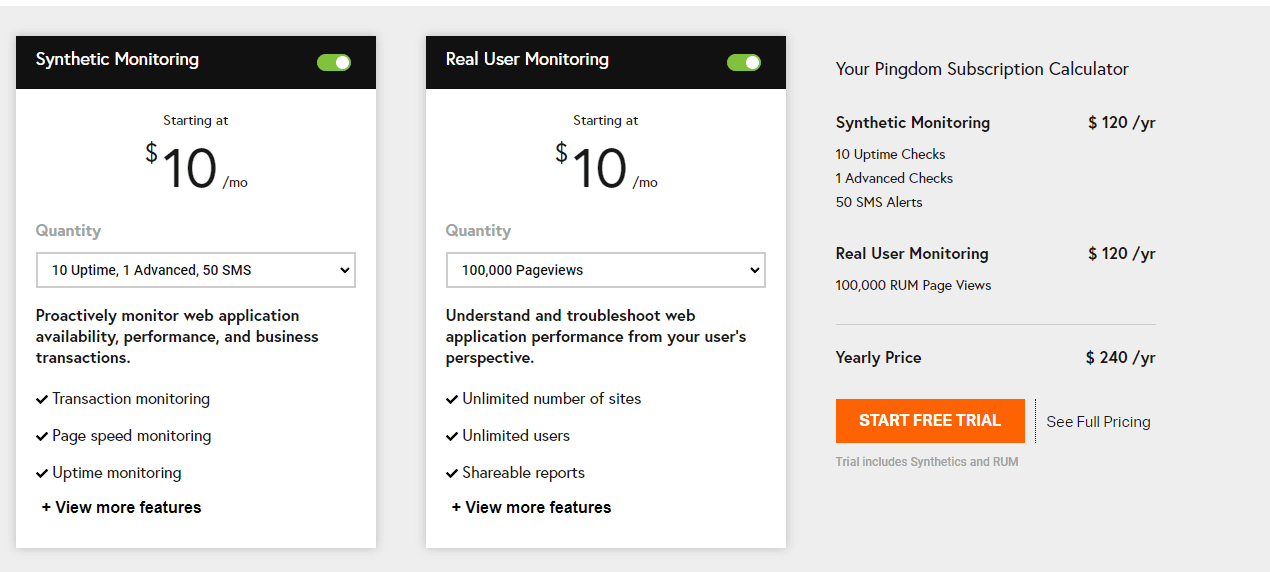Click the Shareable reports feature text
This screenshot has width=1270, height=572.
click(523, 473)
